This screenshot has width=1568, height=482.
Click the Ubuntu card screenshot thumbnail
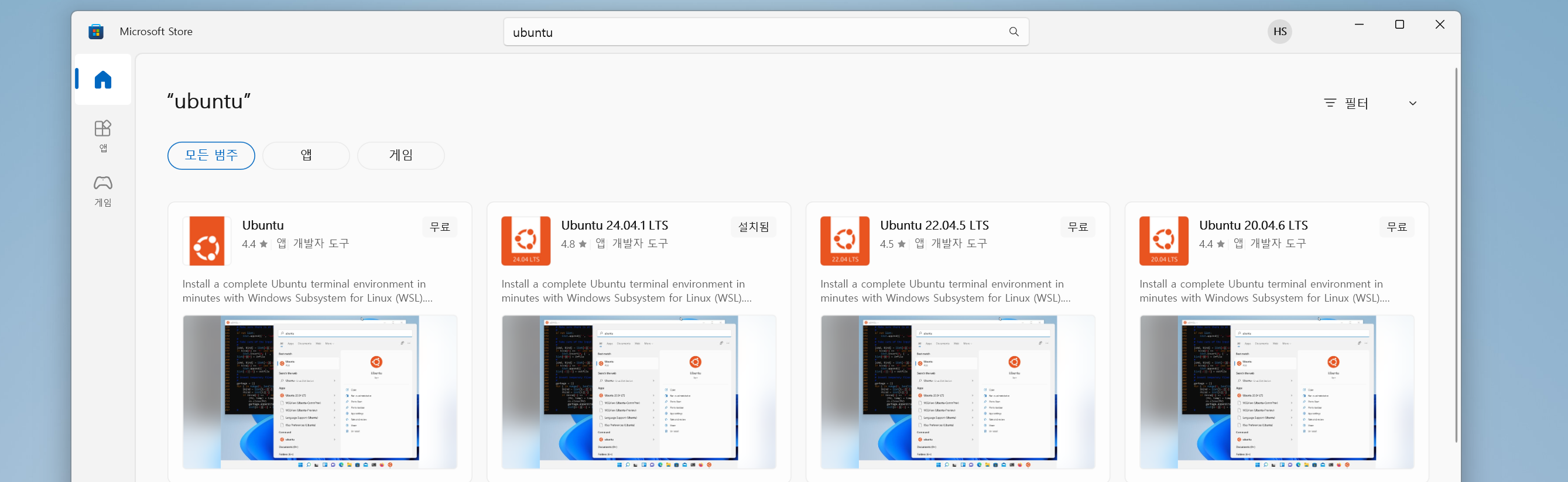pos(320,392)
